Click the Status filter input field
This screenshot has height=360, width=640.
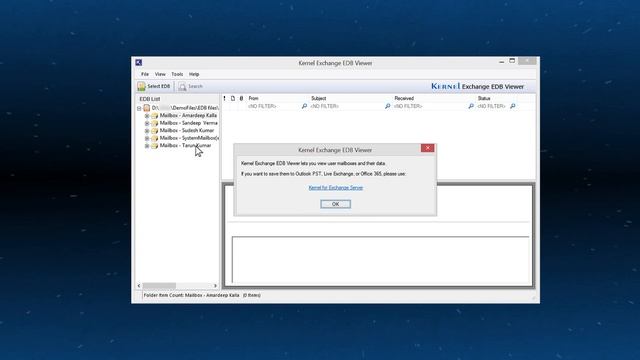coord(492,106)
